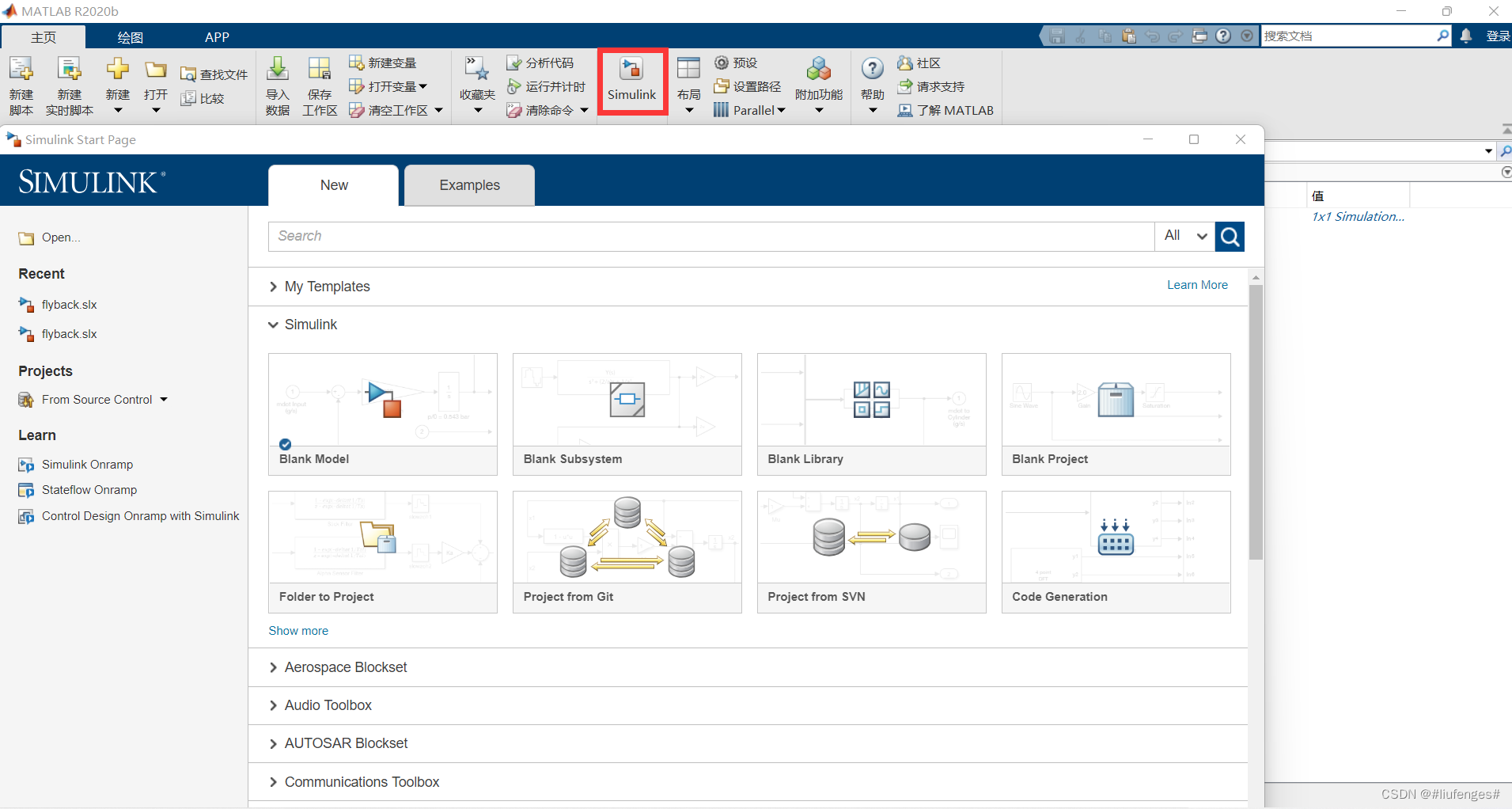
Task: Expand the Communications Toolbox section
Action: [354, 782]
